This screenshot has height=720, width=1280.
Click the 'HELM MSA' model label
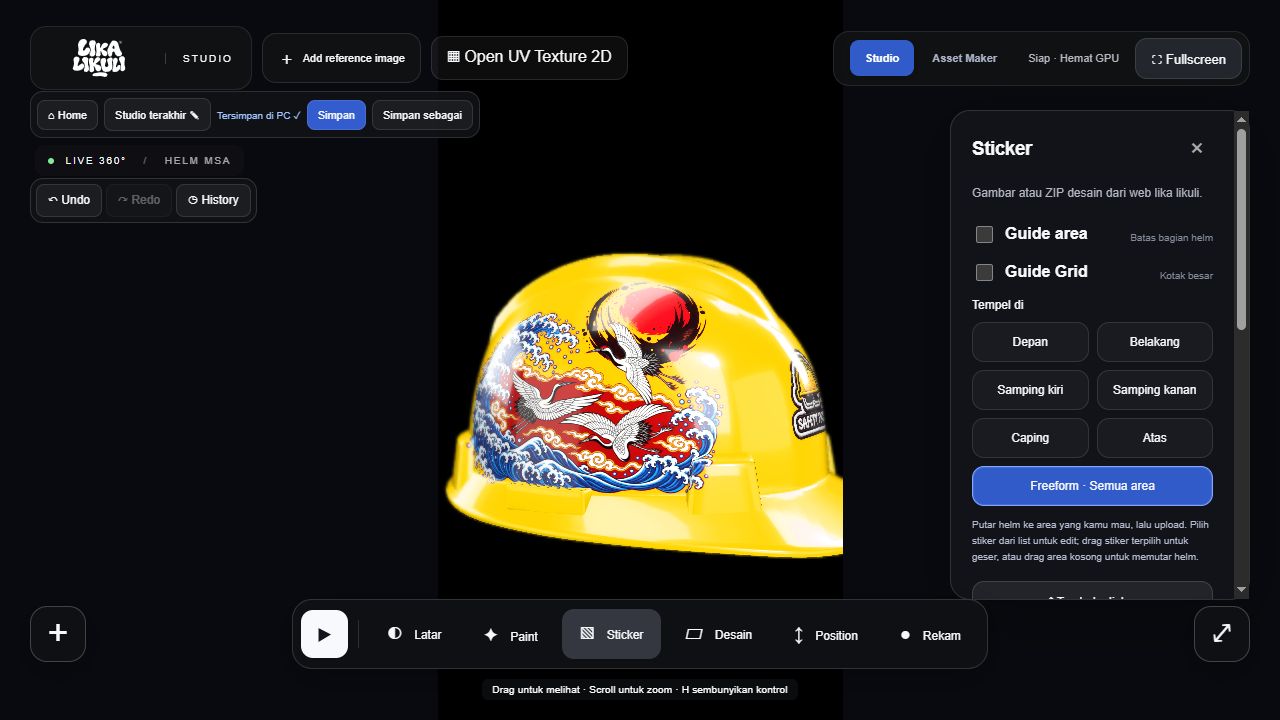(x=197, y=160)
